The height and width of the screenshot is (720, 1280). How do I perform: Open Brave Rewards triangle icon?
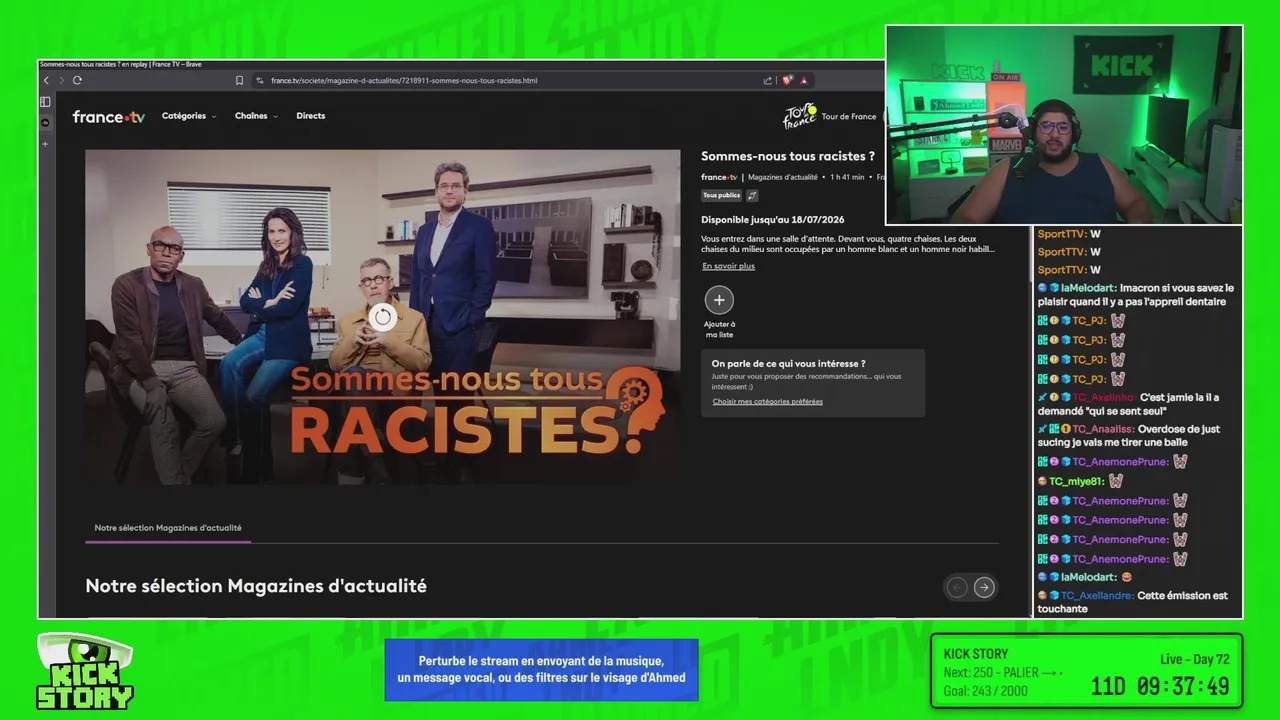pos(804,80)
